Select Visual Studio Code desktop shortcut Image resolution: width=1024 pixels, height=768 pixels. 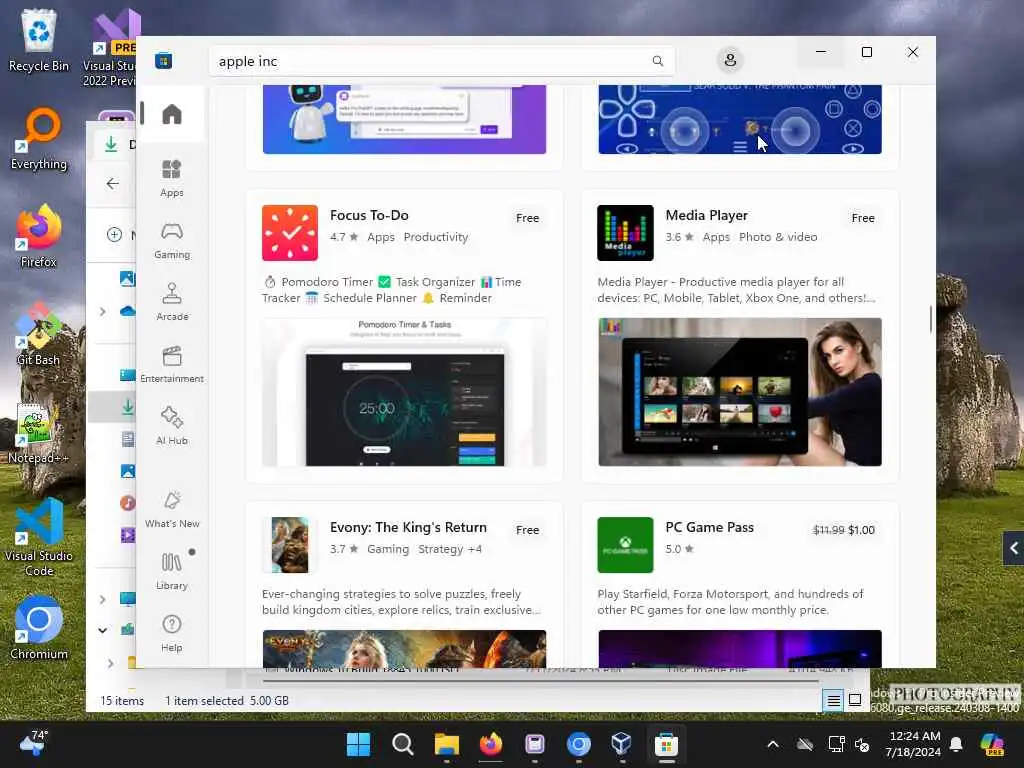(x=39, y=537)
